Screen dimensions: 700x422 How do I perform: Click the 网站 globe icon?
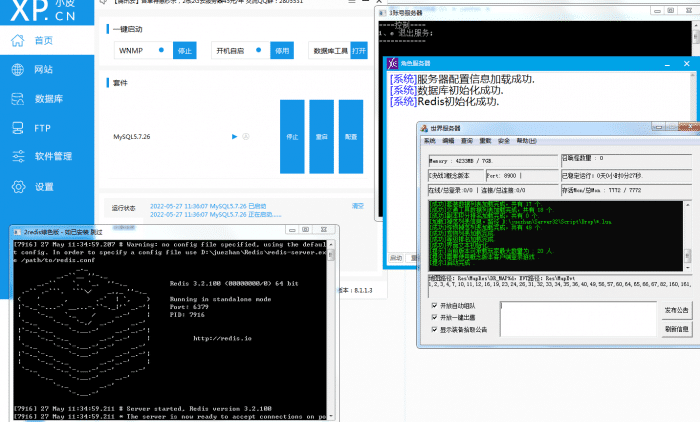[x=17, y=70]
